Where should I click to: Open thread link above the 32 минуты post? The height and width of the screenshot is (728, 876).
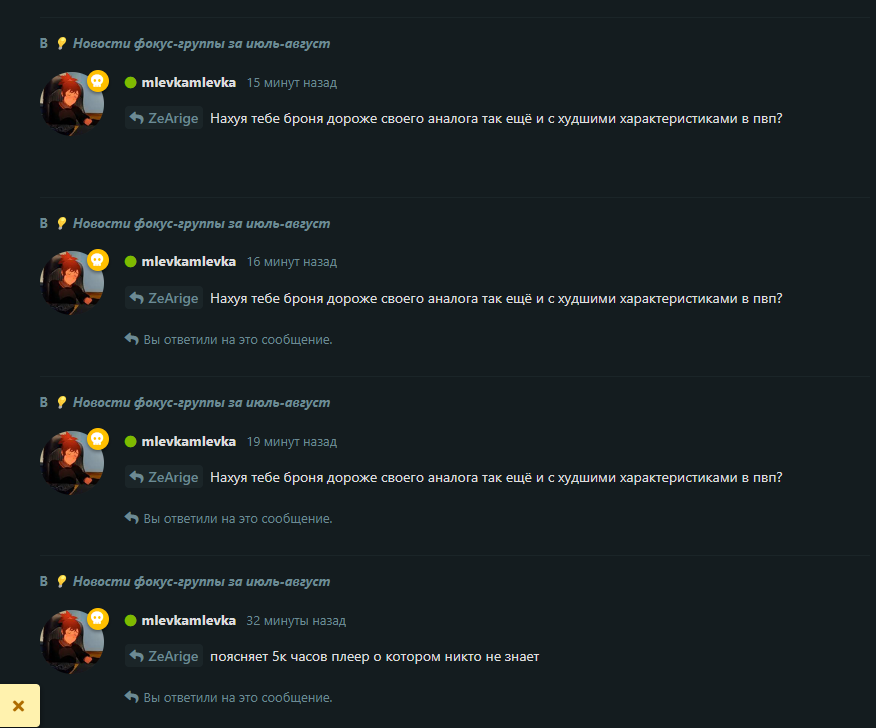pos(201,582)
